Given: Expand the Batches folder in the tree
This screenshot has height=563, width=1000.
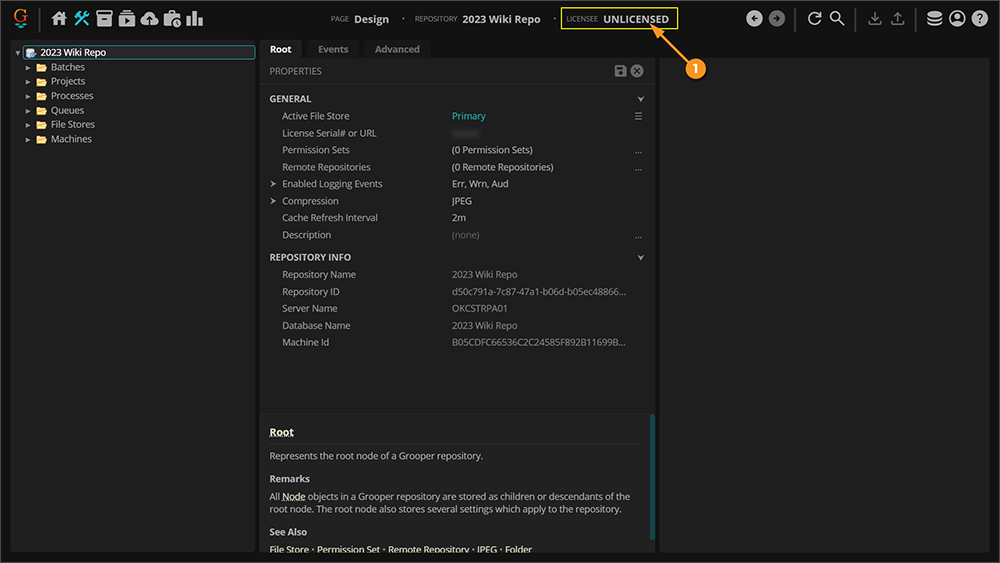Looking at the screenshot, I should click(x=29, y=67).
